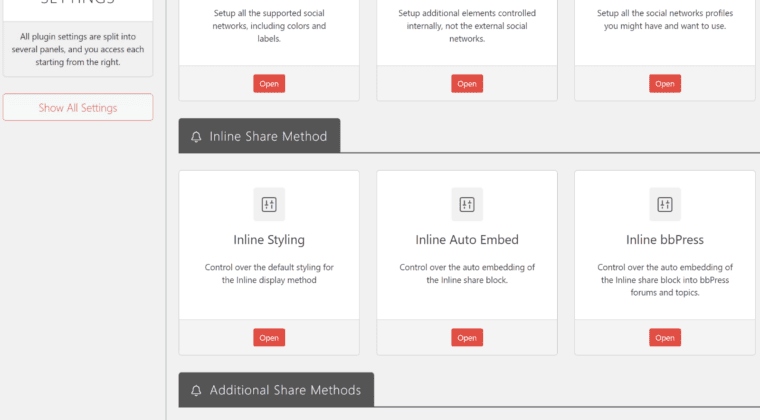This screenshot has height=420, width=760.
Task: Click bell icon beside Inline Share Method
Action: point(196,137)
